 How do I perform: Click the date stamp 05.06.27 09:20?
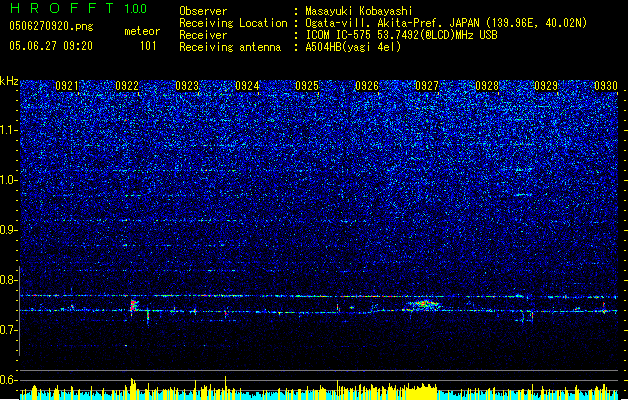(51, 46)
